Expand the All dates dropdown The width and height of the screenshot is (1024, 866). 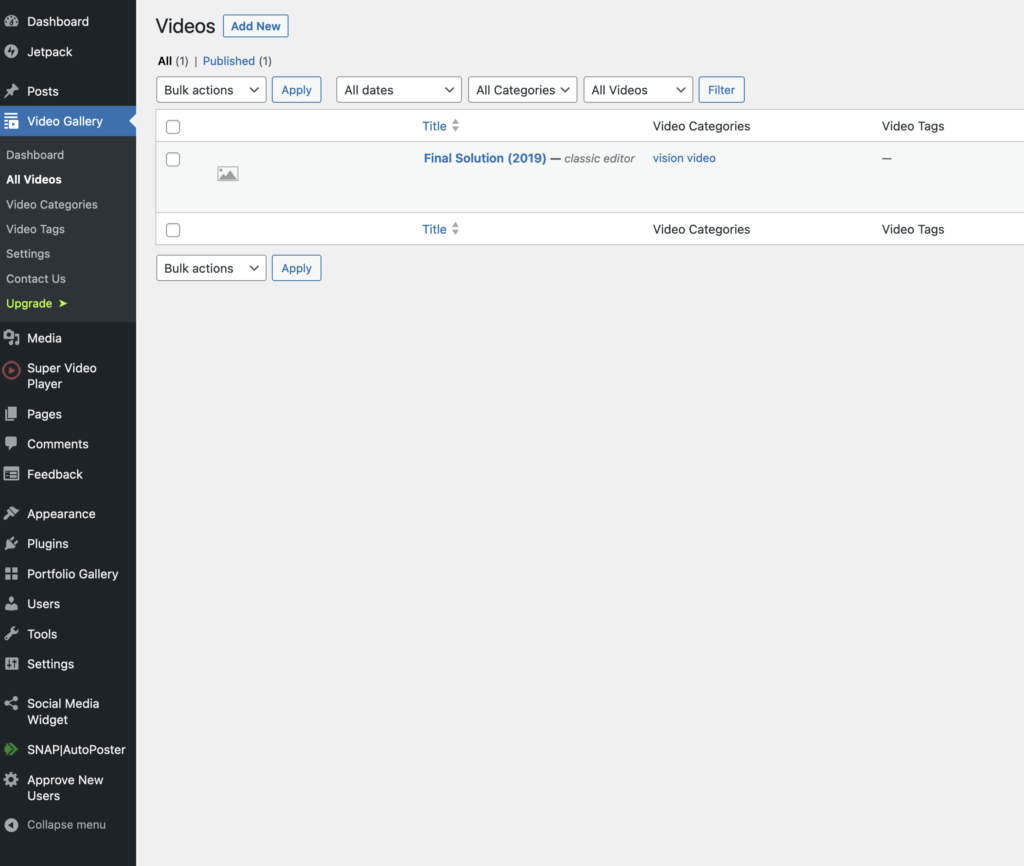(398, 90)
